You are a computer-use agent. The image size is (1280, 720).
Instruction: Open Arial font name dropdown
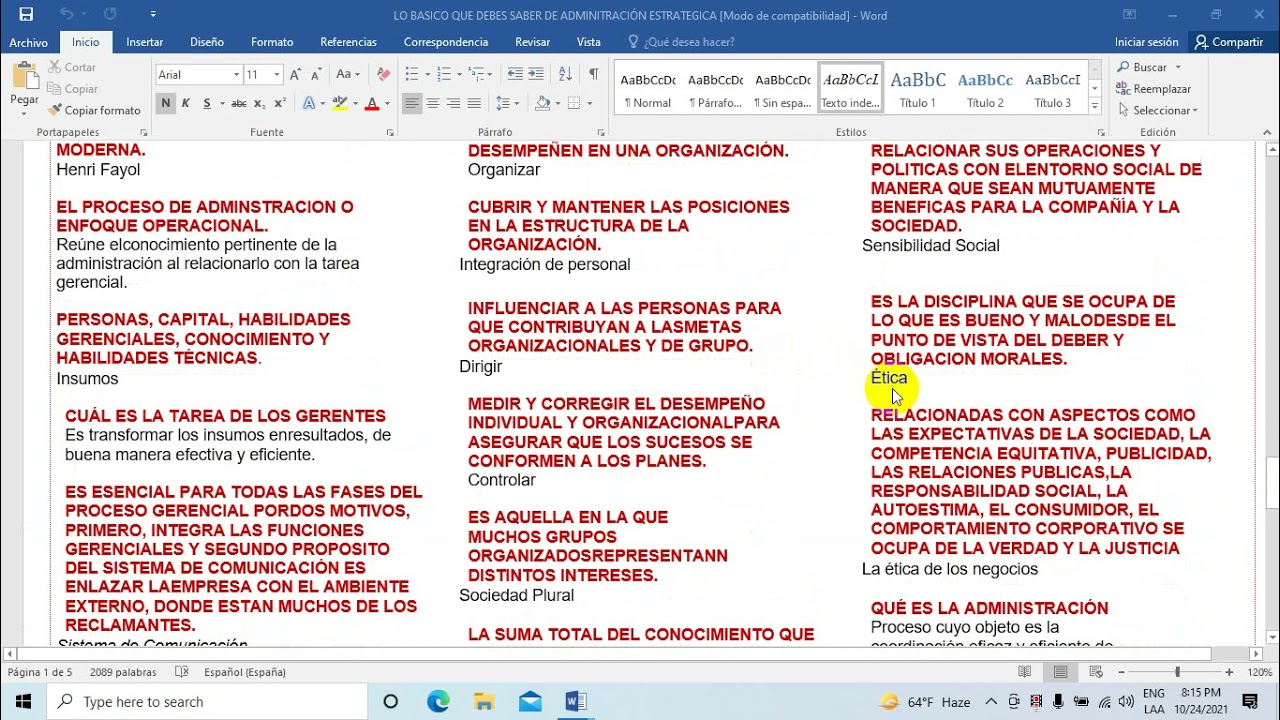(236, 74)
